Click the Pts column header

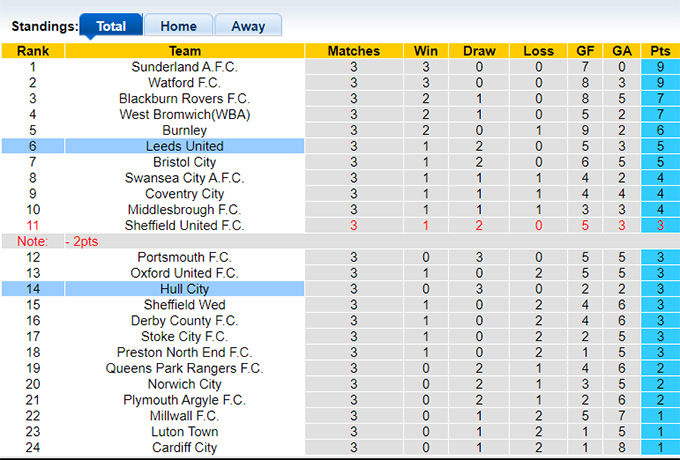[660, 51]
